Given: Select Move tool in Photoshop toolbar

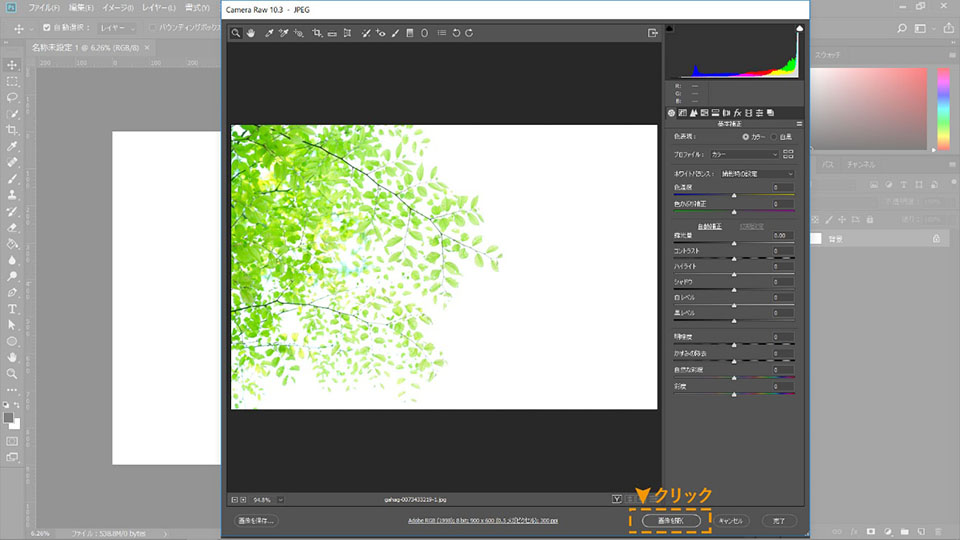Looking at the screenshot, I should [x=12, y=65].
